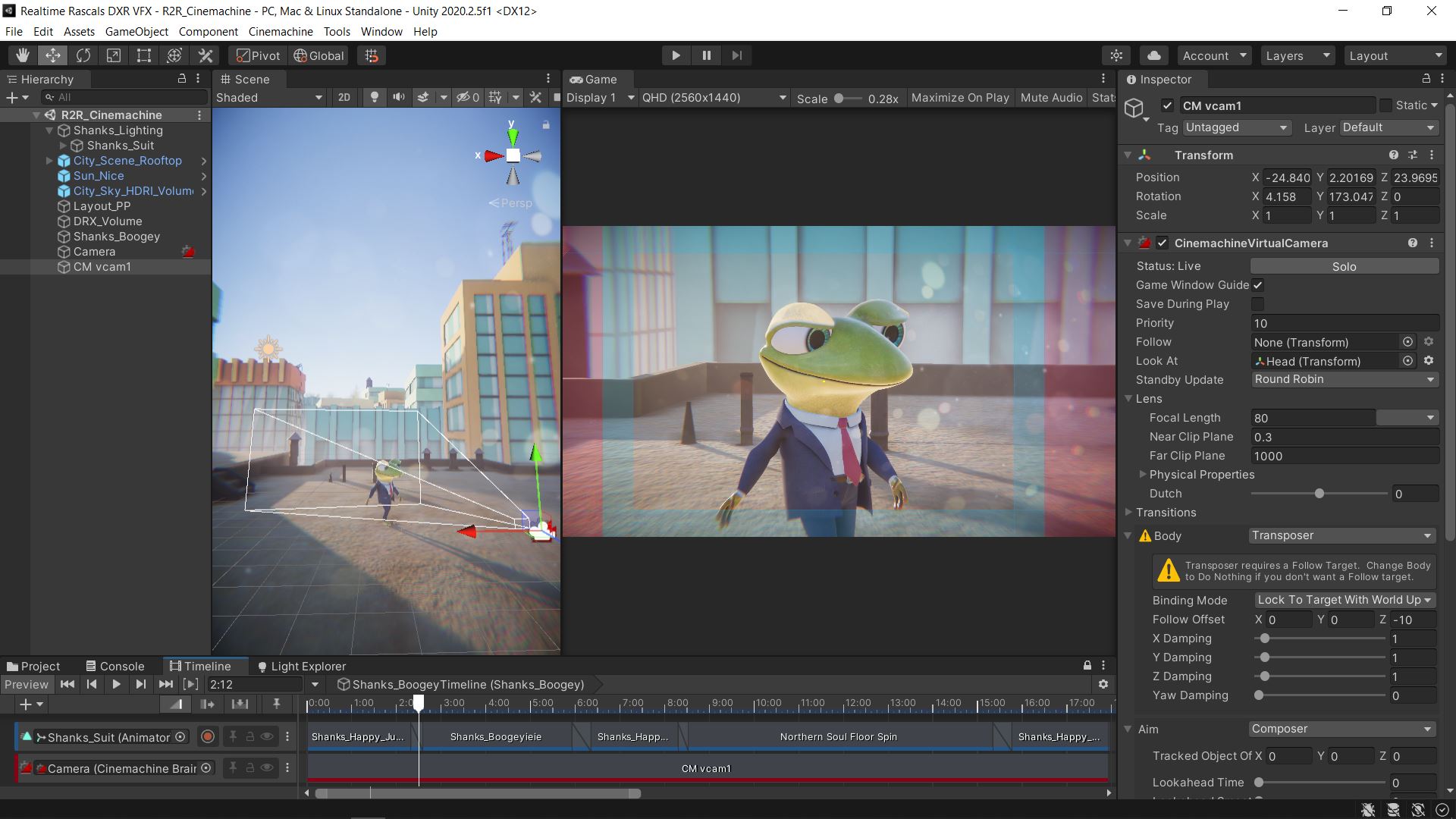Open custom editor tools
The image size is (1456, 819).
coord(206,55)
